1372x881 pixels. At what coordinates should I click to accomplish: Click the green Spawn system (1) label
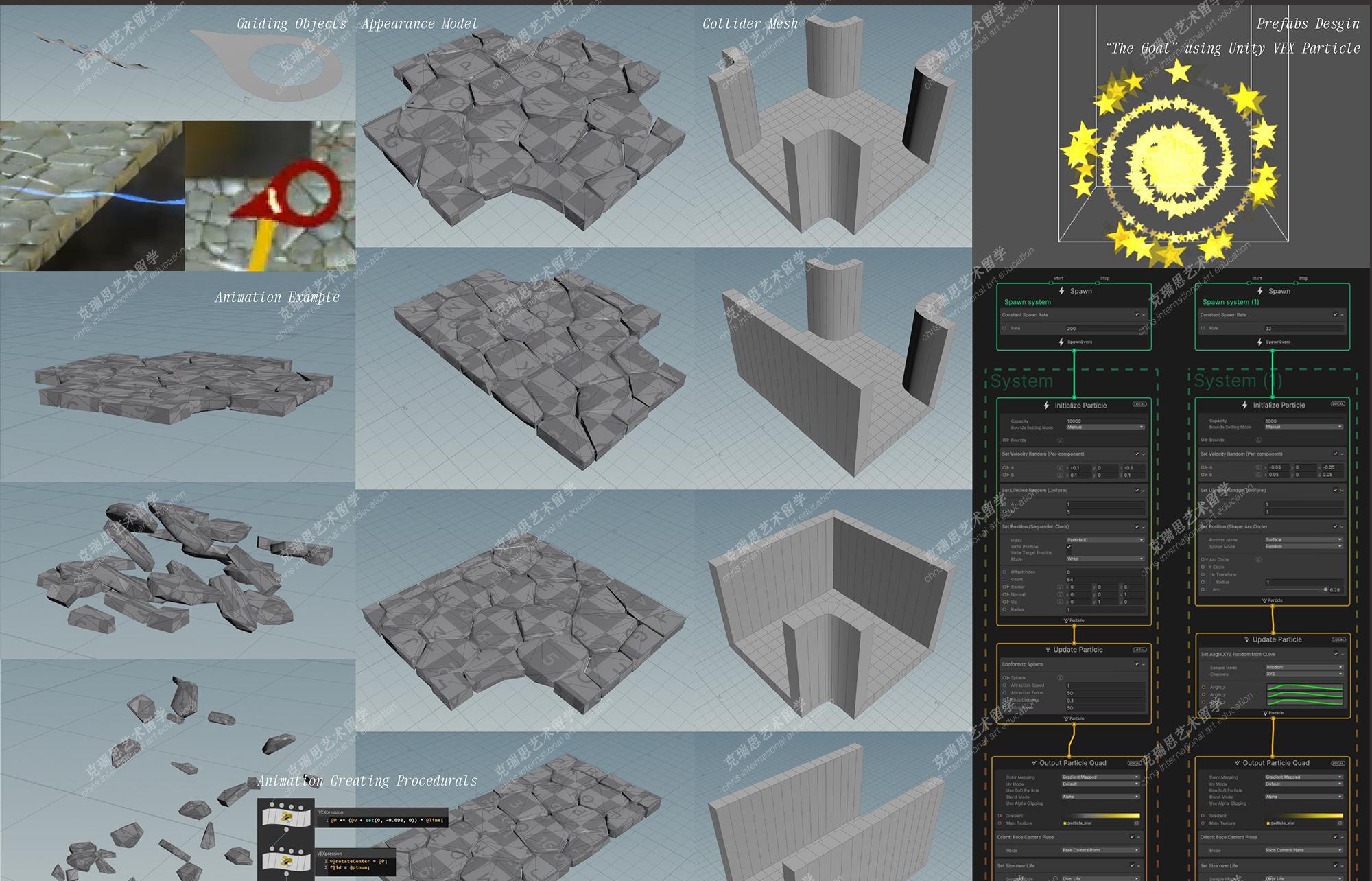1231,302
